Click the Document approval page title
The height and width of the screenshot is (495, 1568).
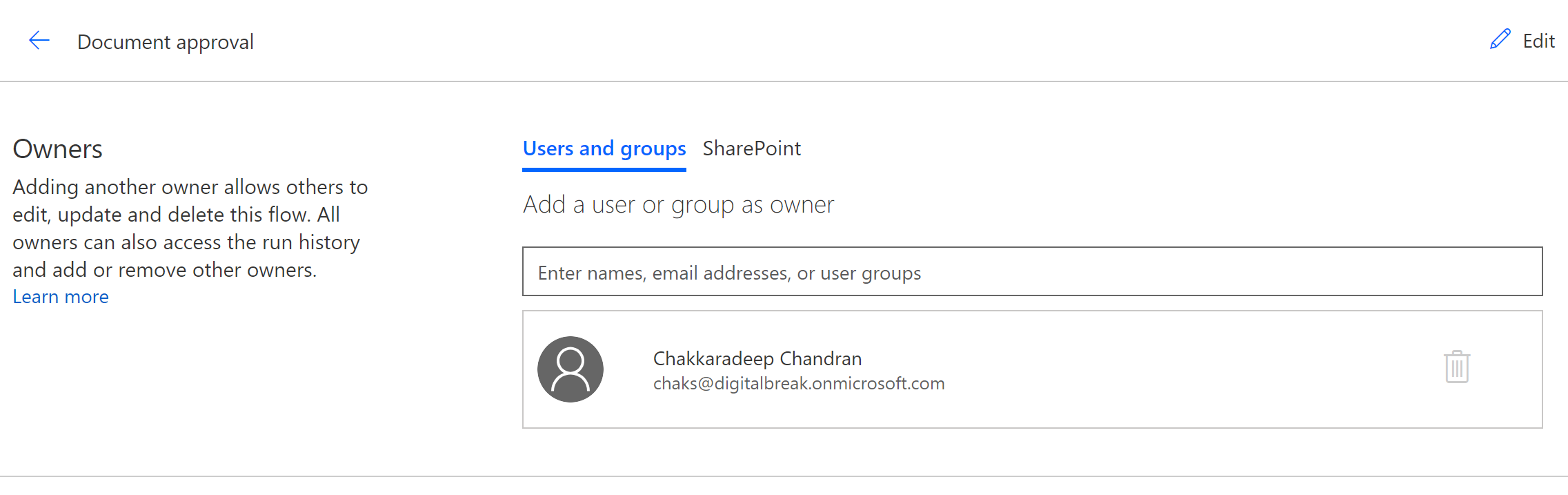(x=166, y=42)
